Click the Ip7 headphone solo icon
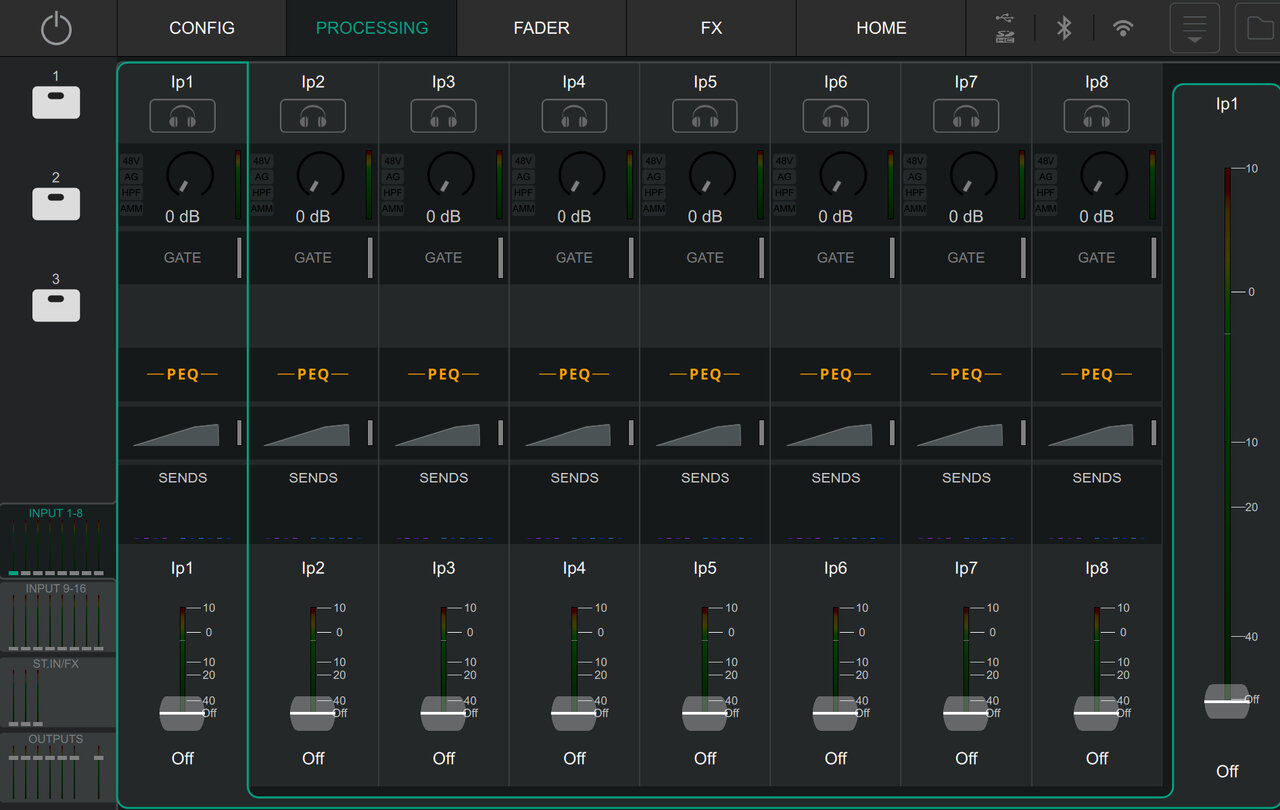Viewport: 1280px width, 810px height. coord(966,116)
